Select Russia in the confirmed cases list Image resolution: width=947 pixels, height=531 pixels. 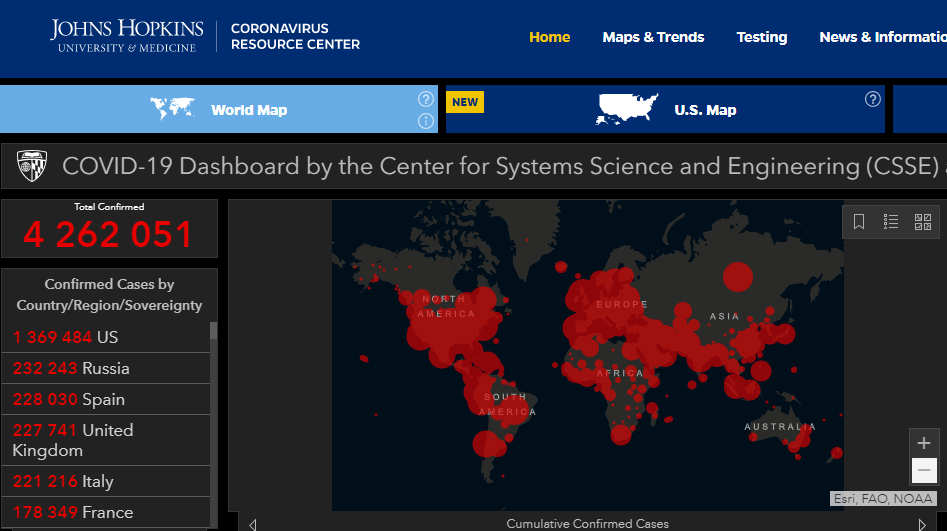click(105, 368)
